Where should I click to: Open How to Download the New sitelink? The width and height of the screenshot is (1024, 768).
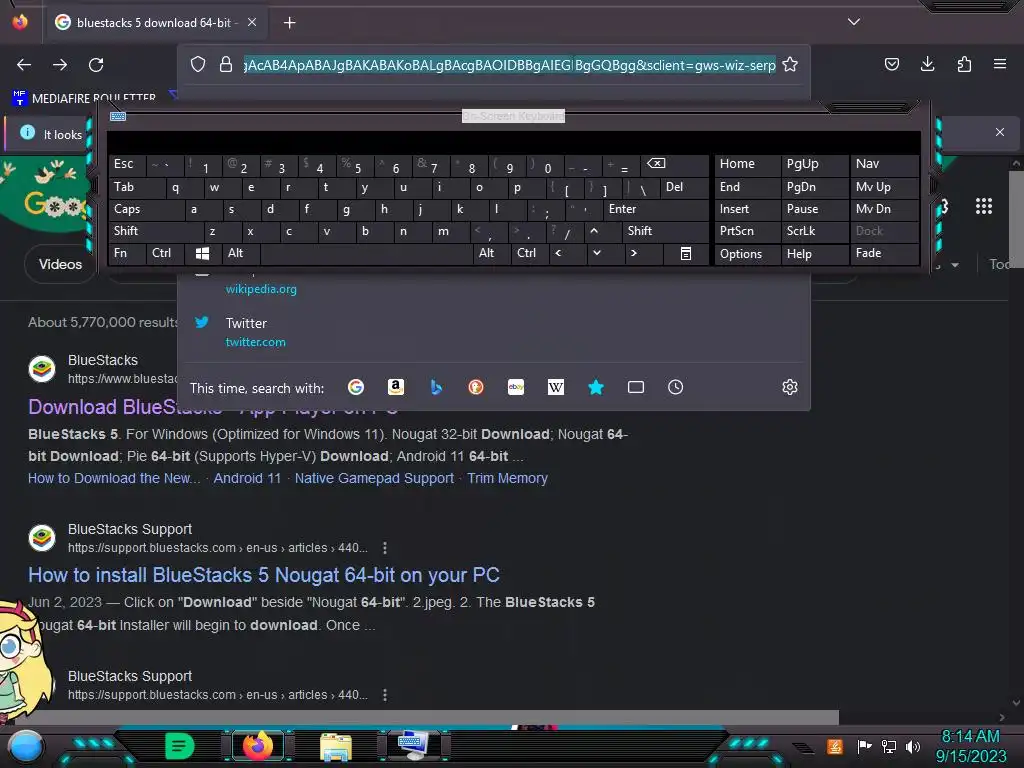pyautogui.click(x=114, y=478)
